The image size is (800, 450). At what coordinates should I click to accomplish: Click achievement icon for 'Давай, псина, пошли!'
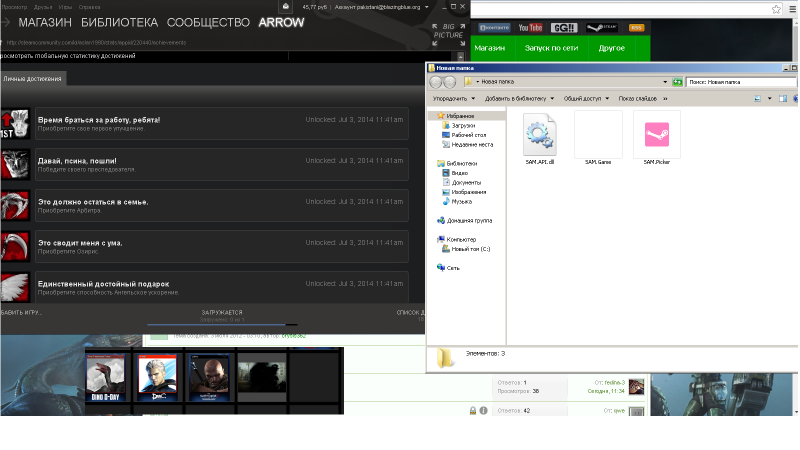[x=15, y=164]
